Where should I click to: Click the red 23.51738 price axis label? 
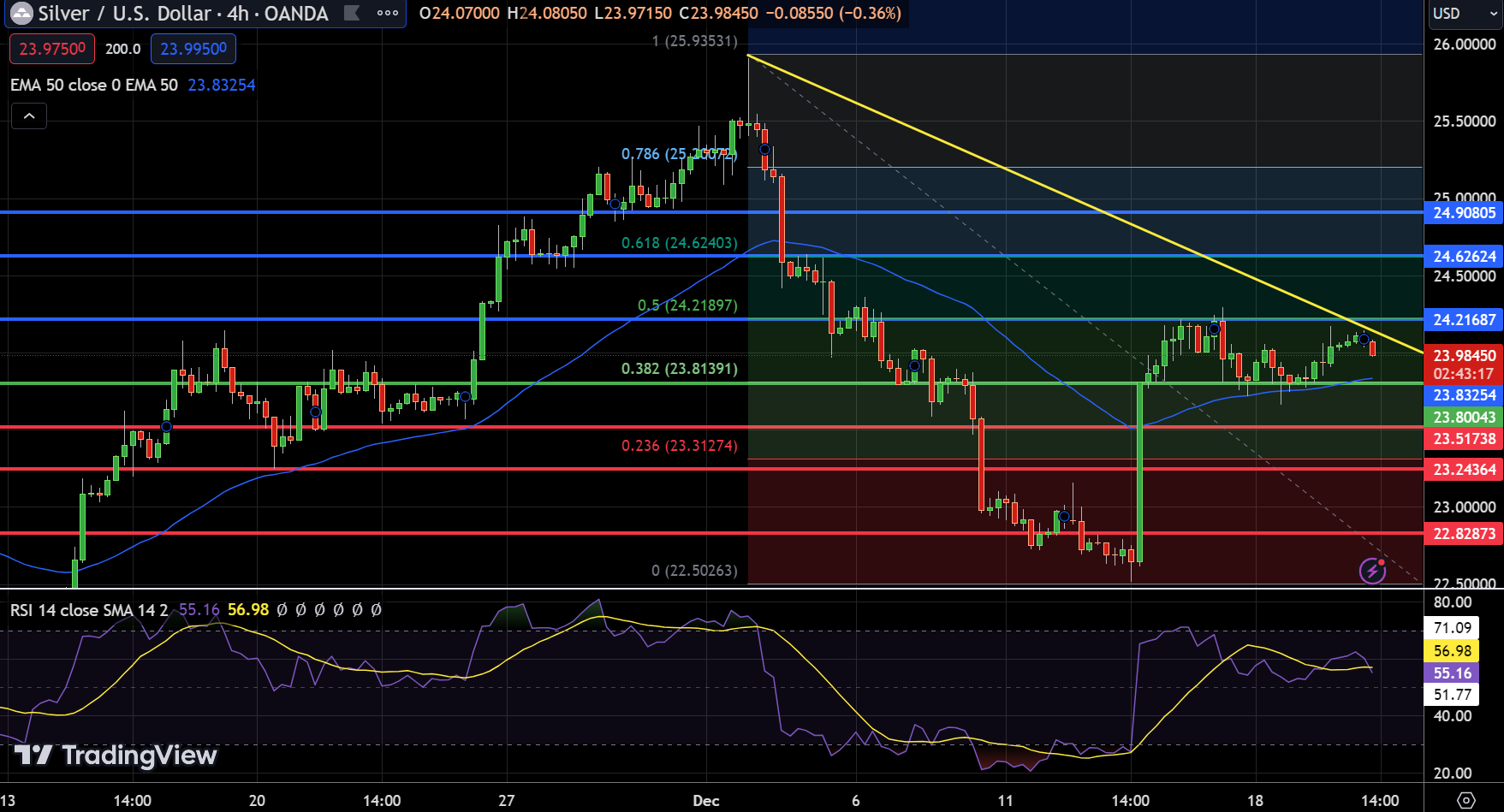point(1464,439)
